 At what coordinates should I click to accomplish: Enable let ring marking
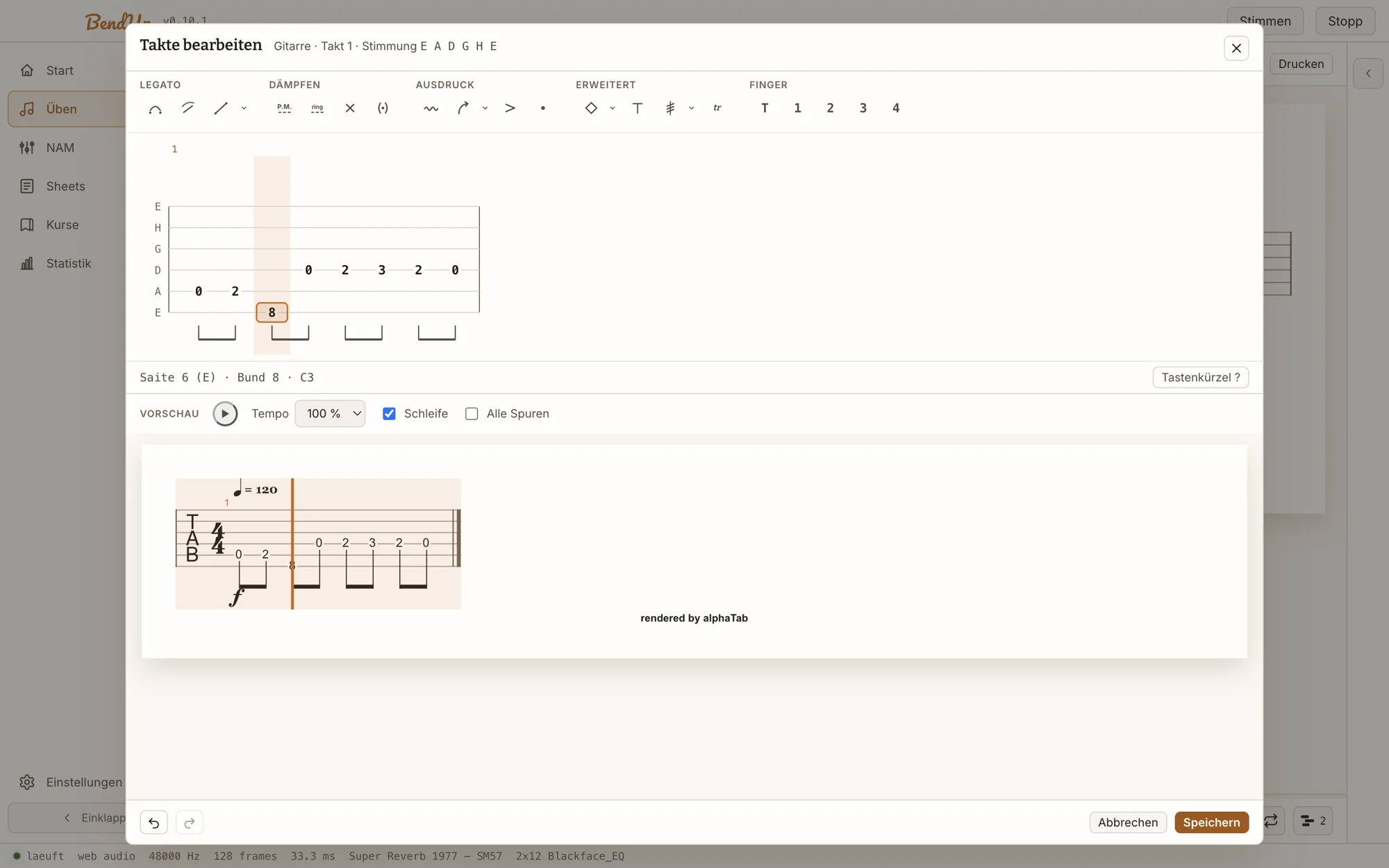pyautogui.click(x=317, y=108)
